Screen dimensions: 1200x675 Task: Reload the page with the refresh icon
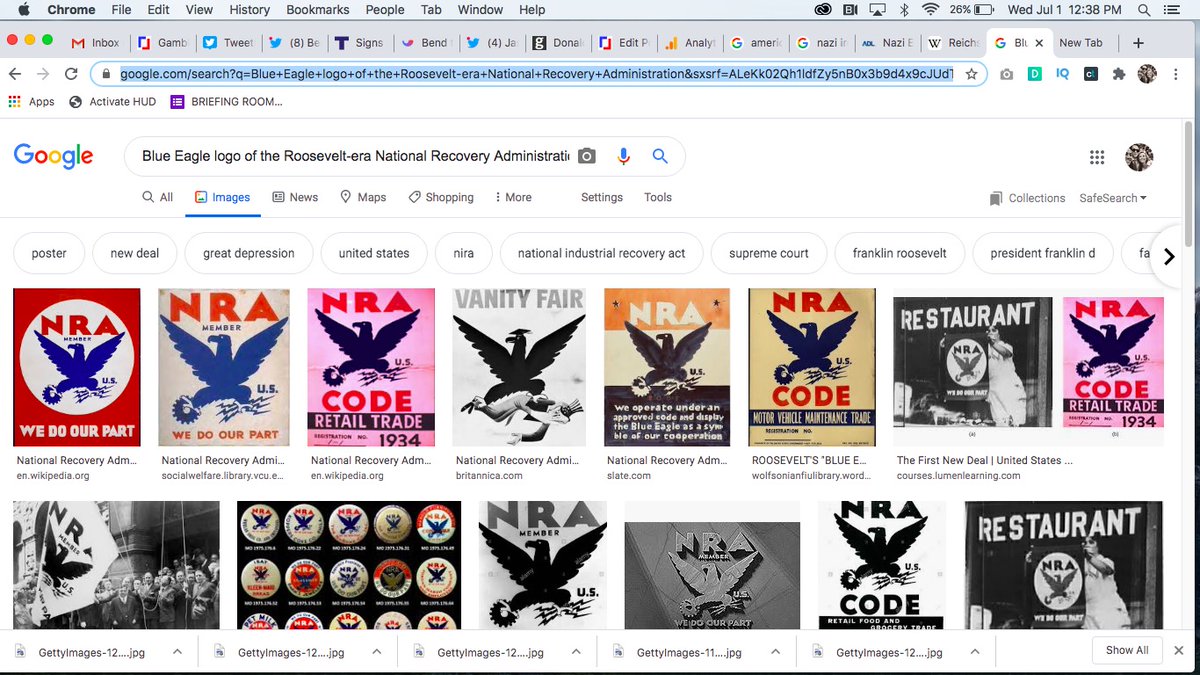(x=71, y=74)
